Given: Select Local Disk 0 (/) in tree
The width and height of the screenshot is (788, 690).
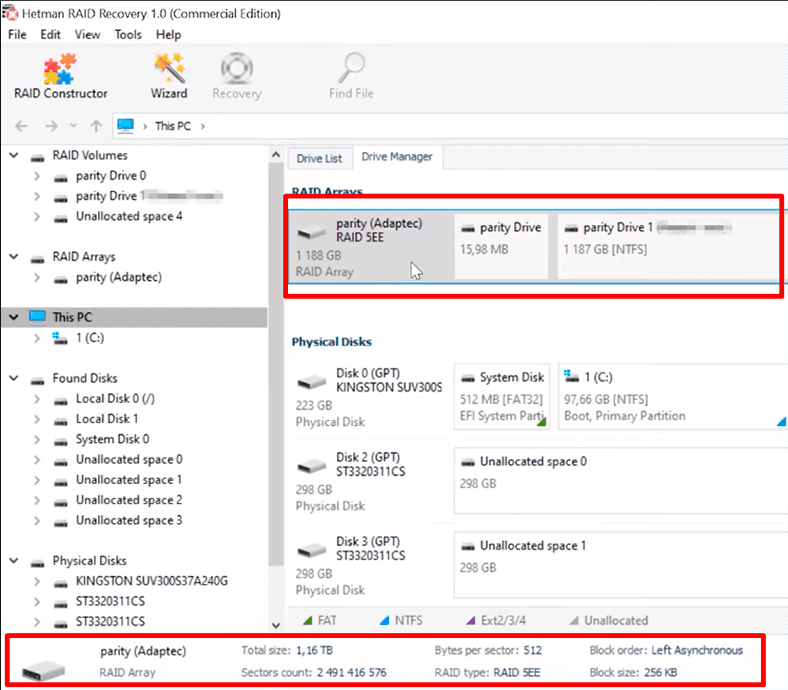Looking at the screenshot, I should point(115,399).
